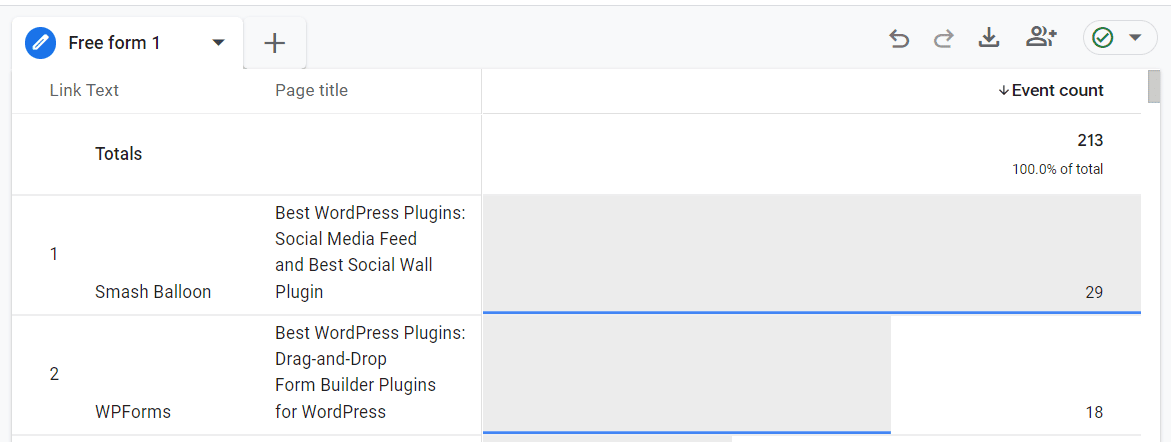Download the exploration data
Viewport: 1171px width, 442px height.
click(989, 38)
